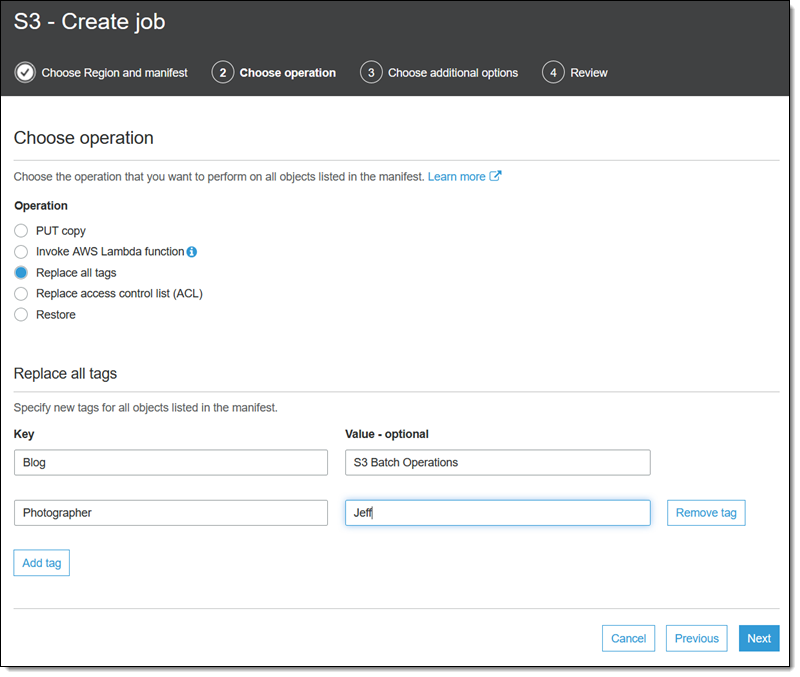Click the external link icon after Learn more
Screen dimensions: 800x677
[x=496, y=177]
